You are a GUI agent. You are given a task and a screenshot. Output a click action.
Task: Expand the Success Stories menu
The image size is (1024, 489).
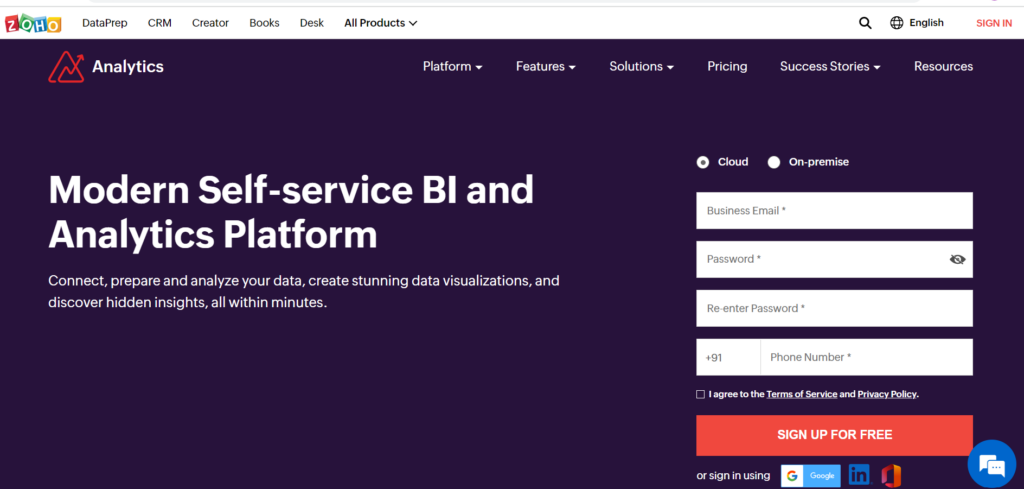830,67
